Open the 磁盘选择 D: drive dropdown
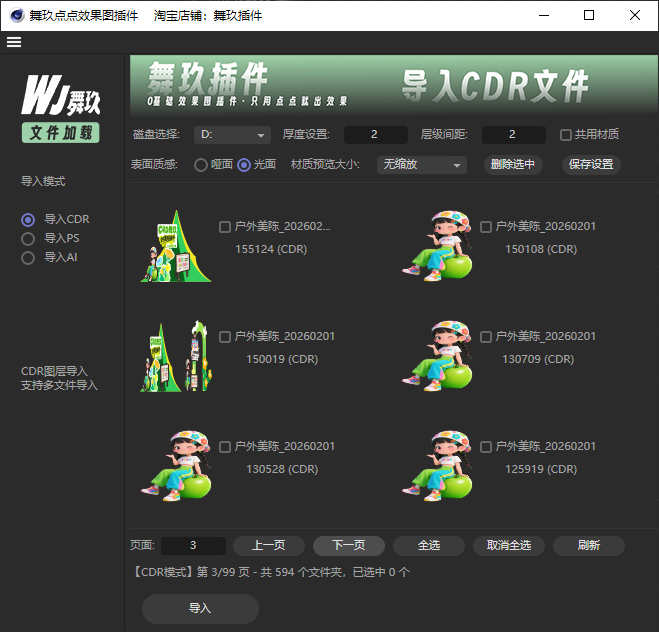This screenshot has height=632, width=659. coord(232,135)
